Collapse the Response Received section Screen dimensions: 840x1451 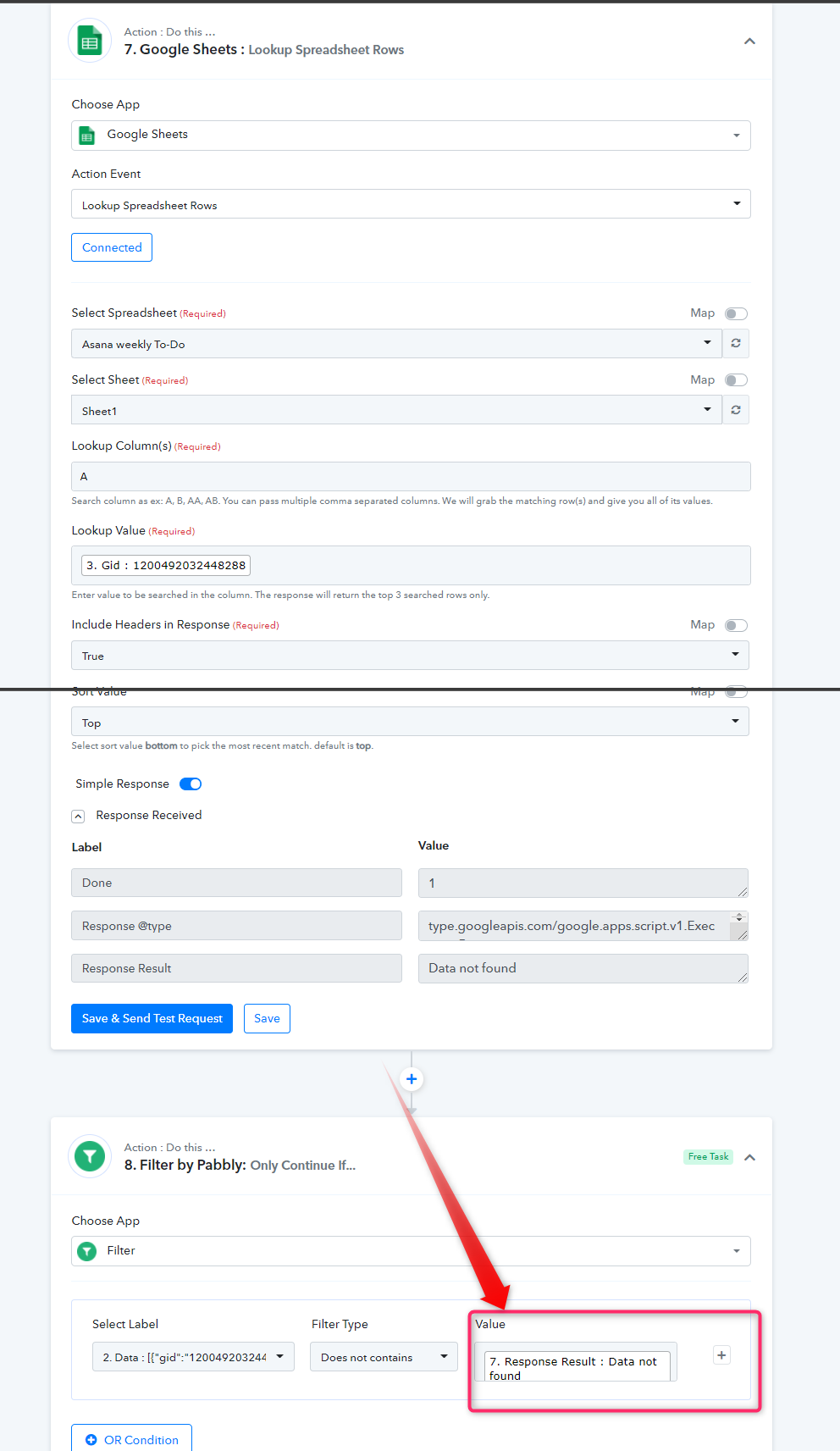(78, 817)
